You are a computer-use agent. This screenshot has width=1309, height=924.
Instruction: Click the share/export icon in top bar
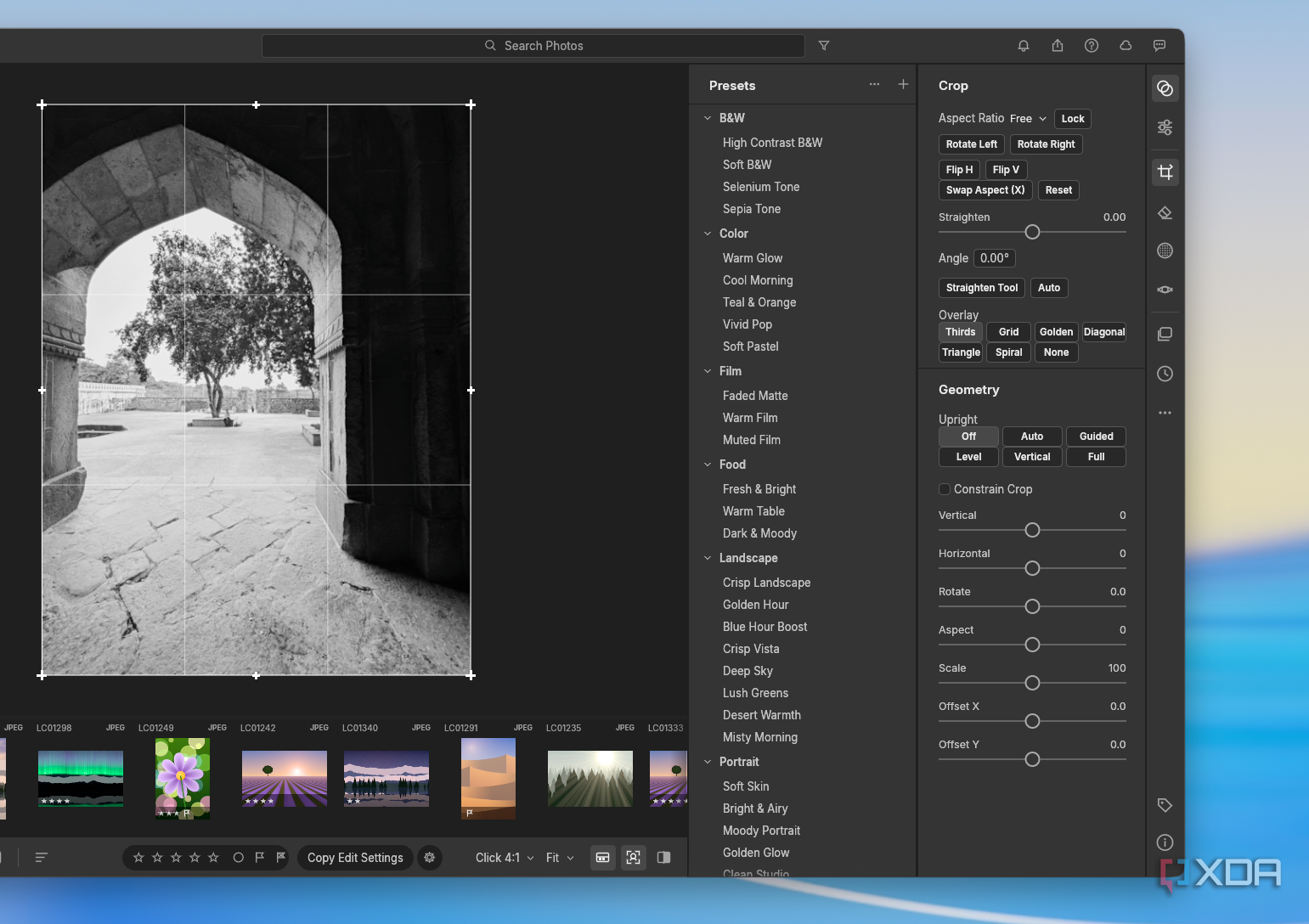click(x=1058, y=46)
